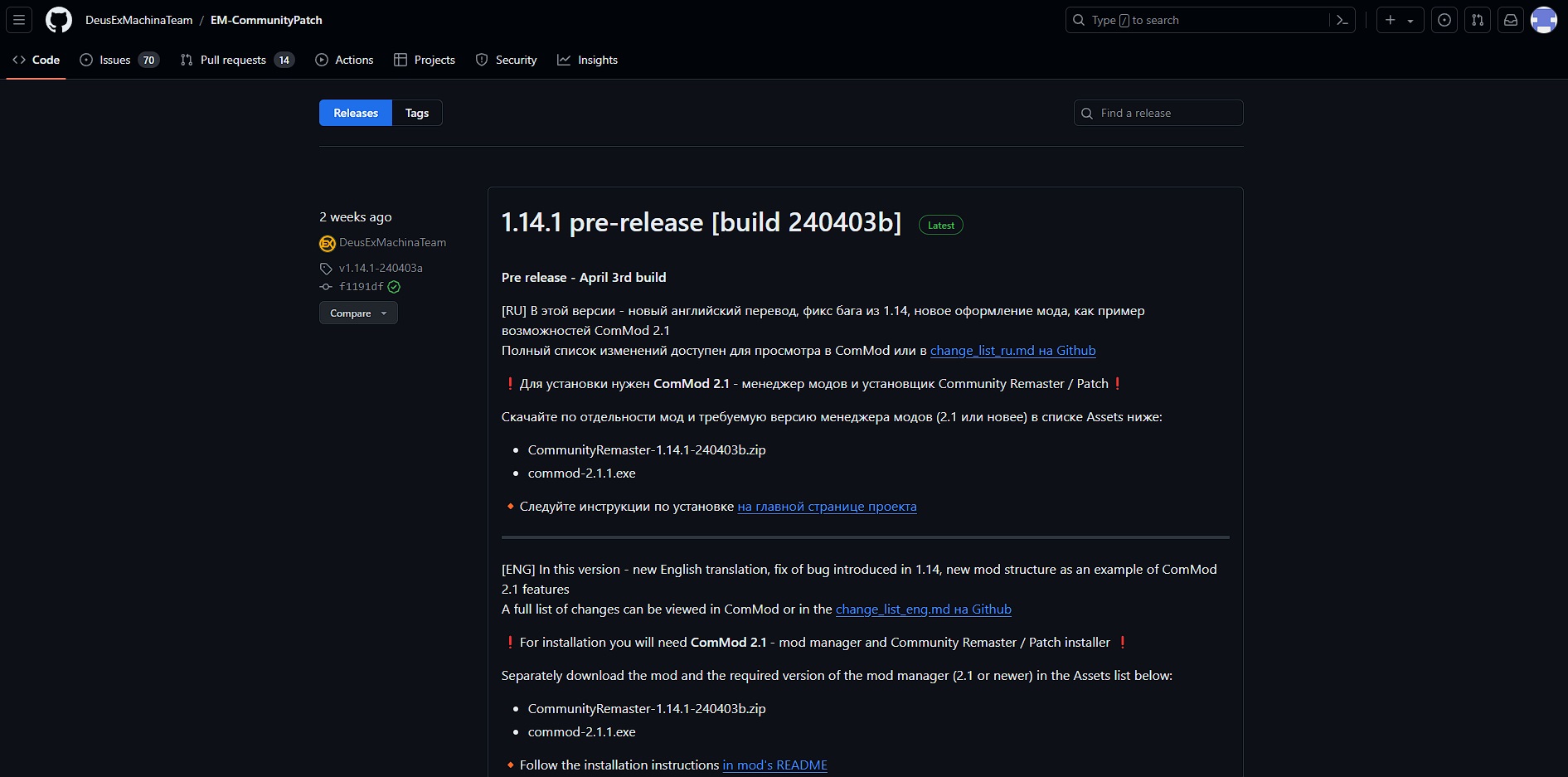Select the Releases button

[x=356, y=113]
